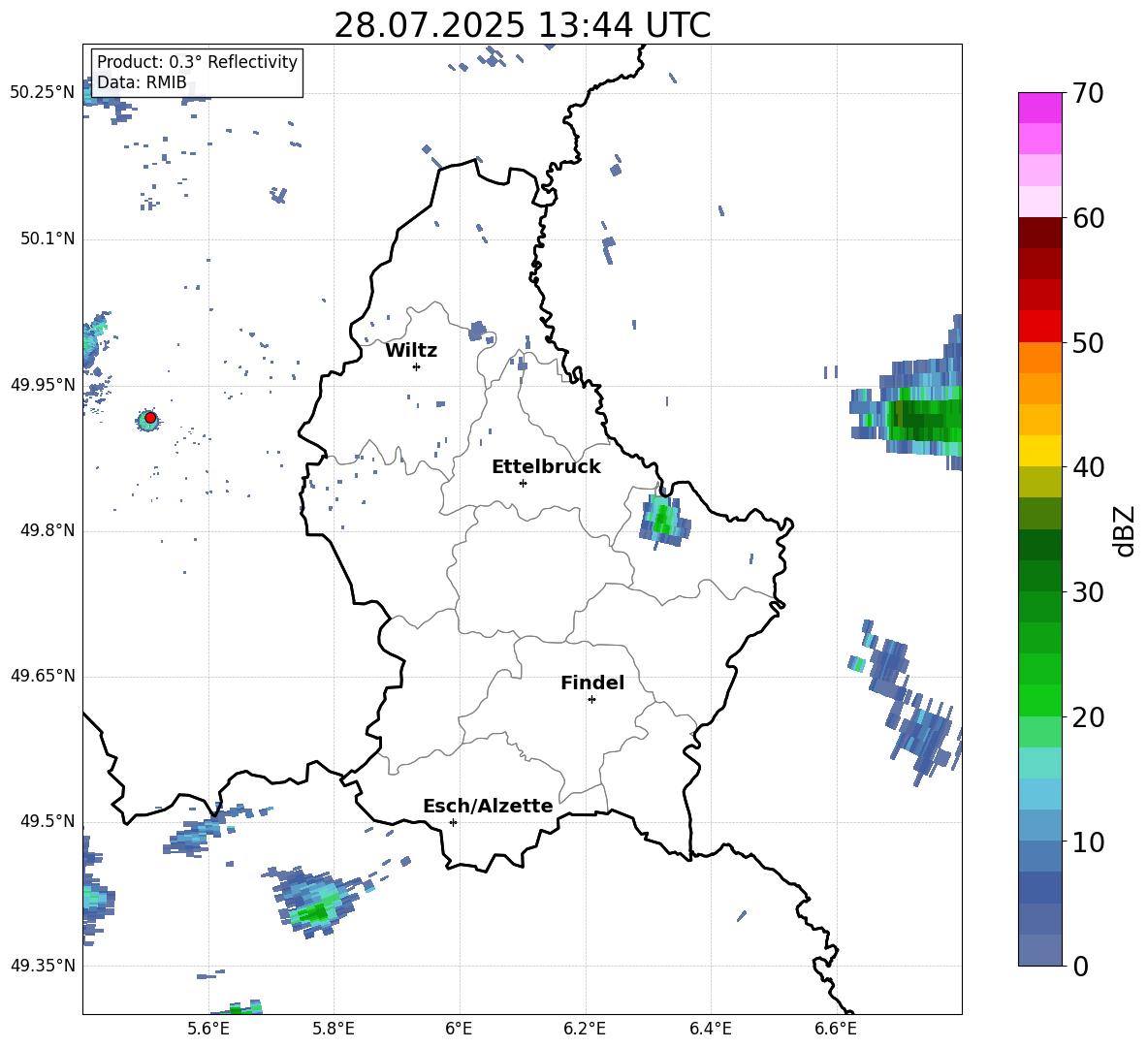Click the 50.1°N latitude label

click(47, 239)
